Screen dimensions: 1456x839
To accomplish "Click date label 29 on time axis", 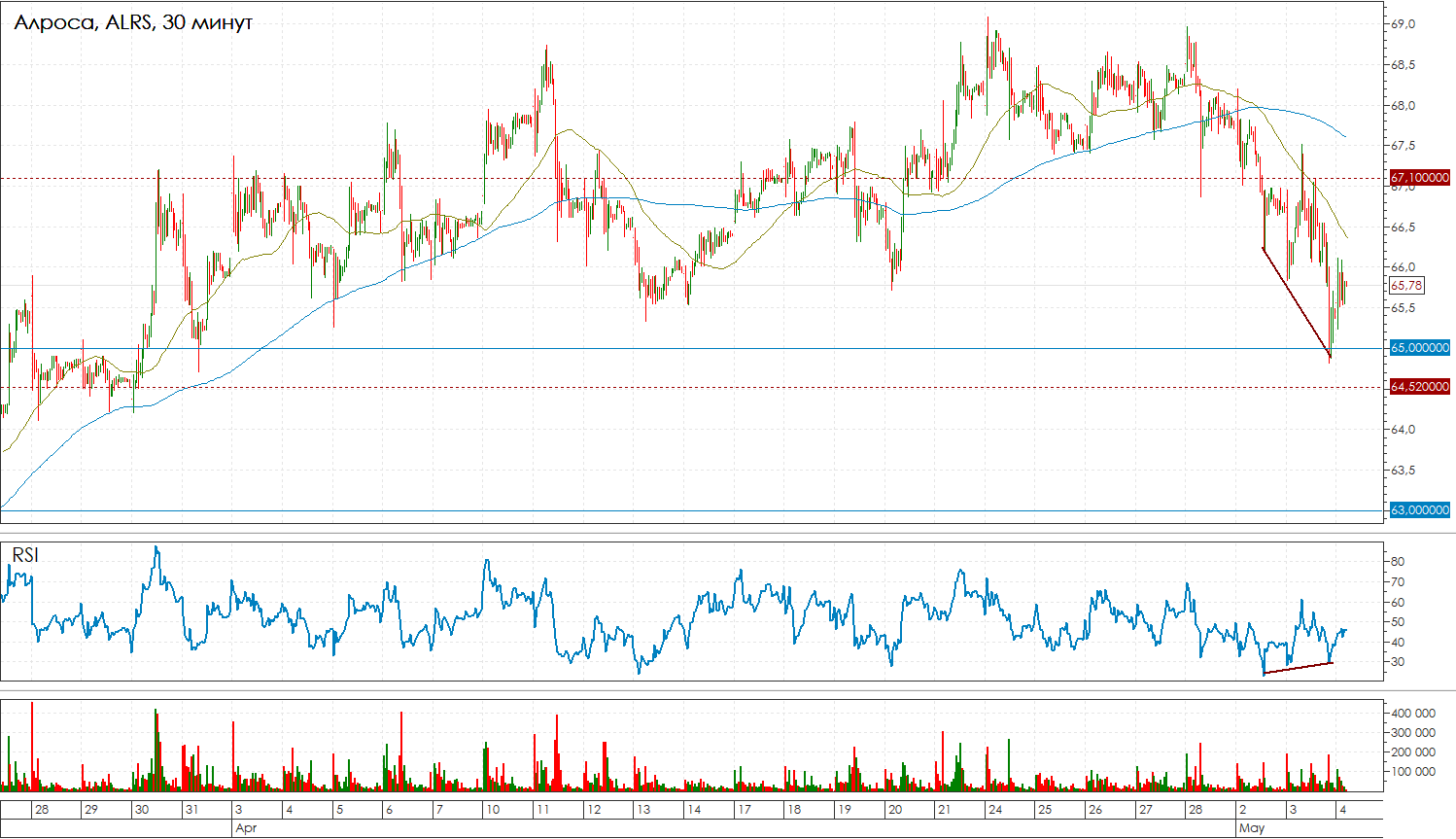I will pyautogui.click(x=91, y=809).
